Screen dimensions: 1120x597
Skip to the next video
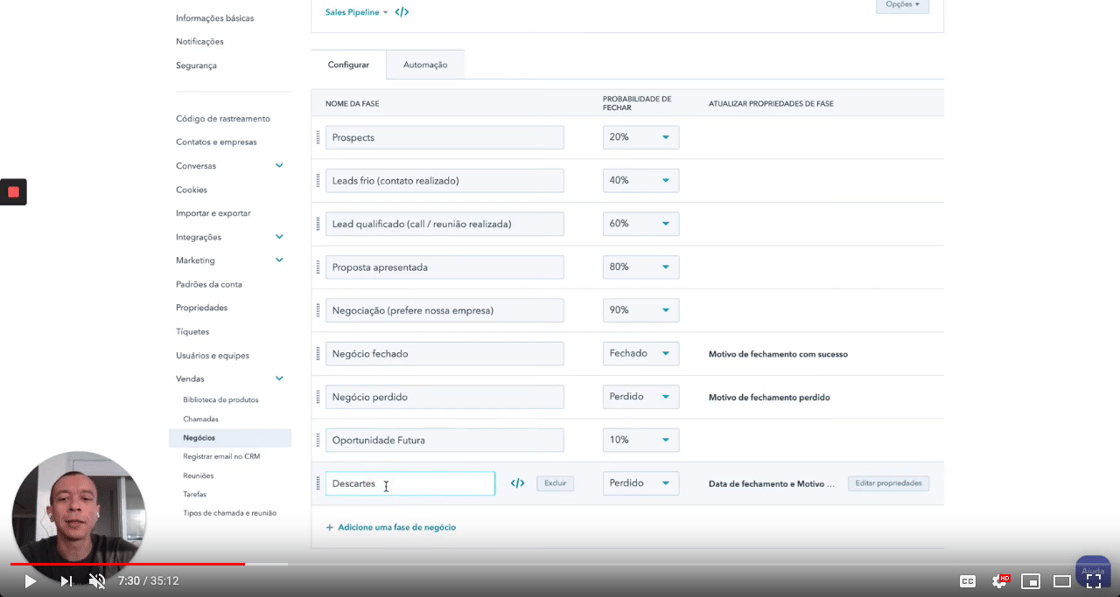click(x=66, y=581)
